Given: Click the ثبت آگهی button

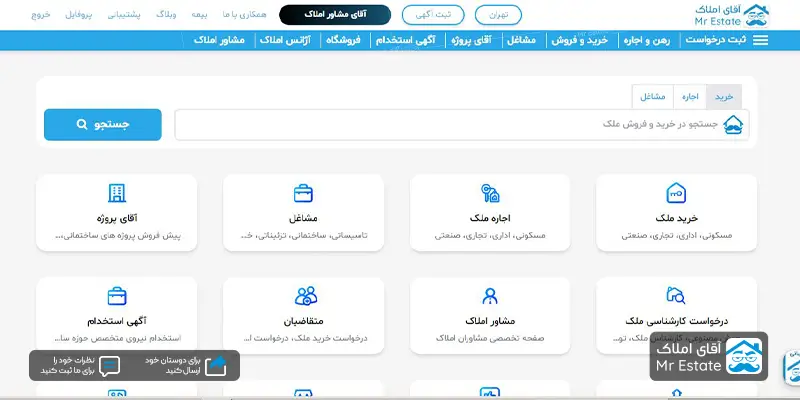Looking at the screenshot, I should coord(433,15).
